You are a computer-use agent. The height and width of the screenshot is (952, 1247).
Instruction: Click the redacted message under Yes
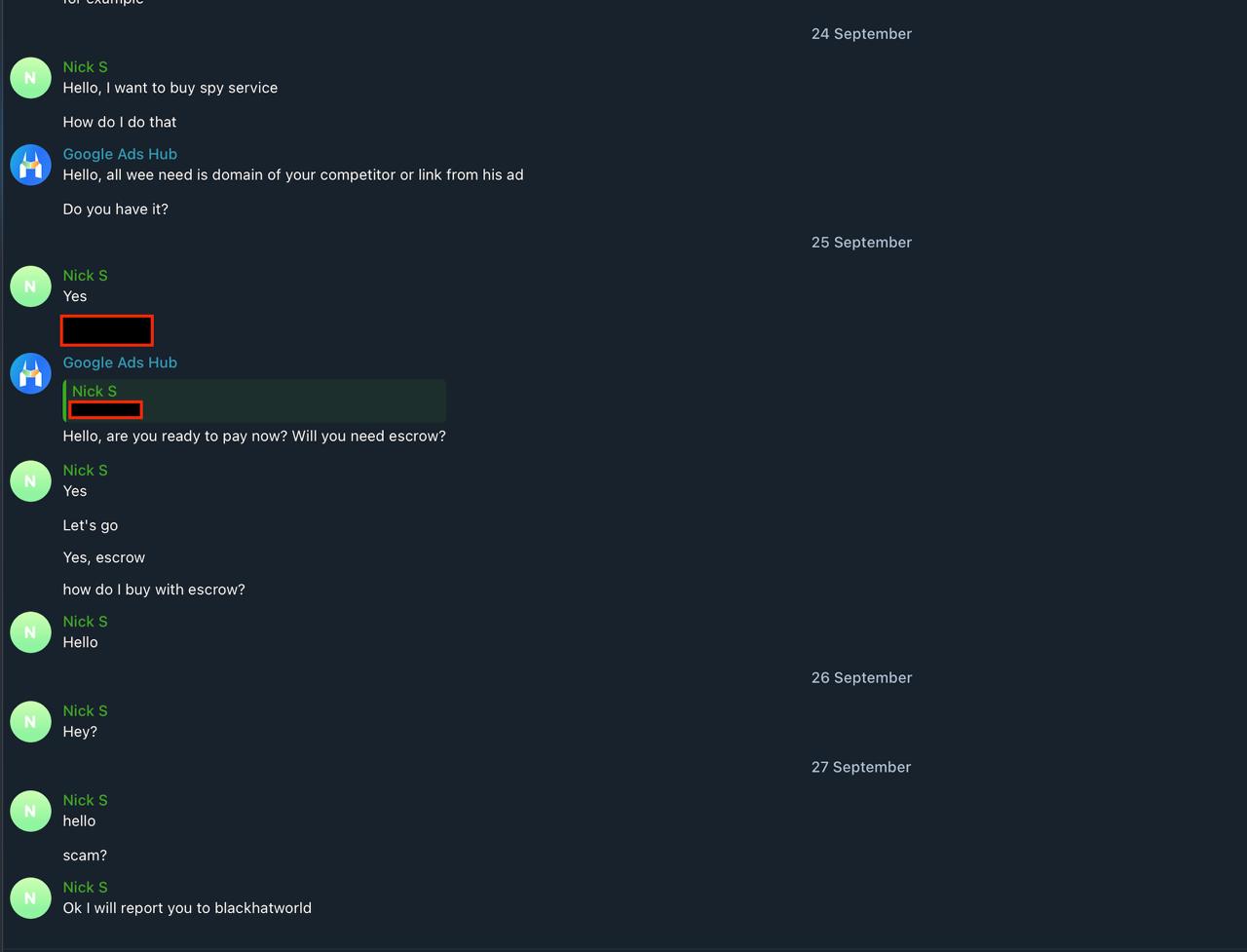[107, 330]
